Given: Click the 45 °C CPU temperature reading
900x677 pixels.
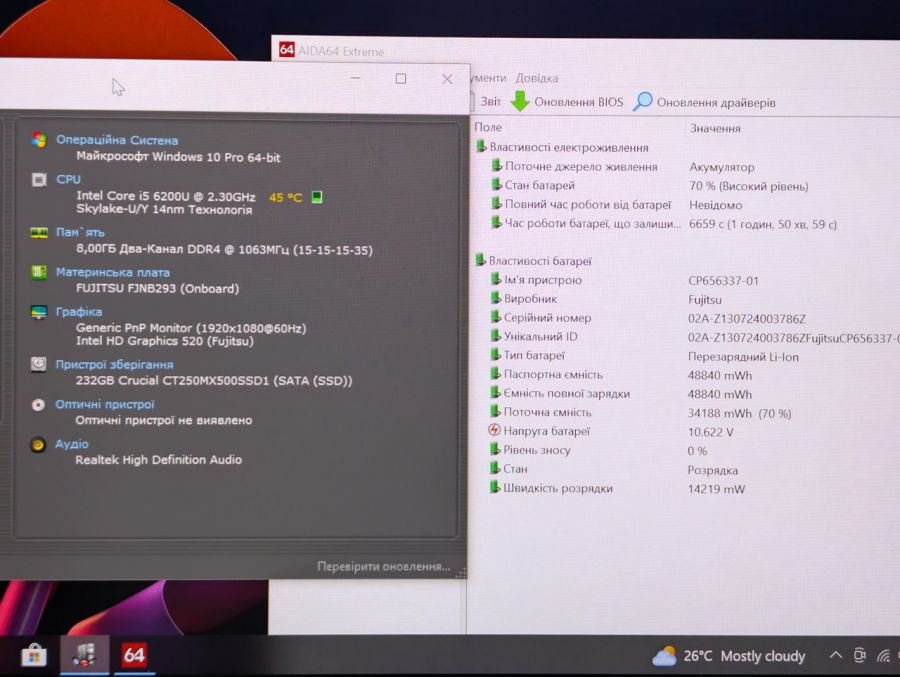Looking at the screenshot, I should (285, 198).
